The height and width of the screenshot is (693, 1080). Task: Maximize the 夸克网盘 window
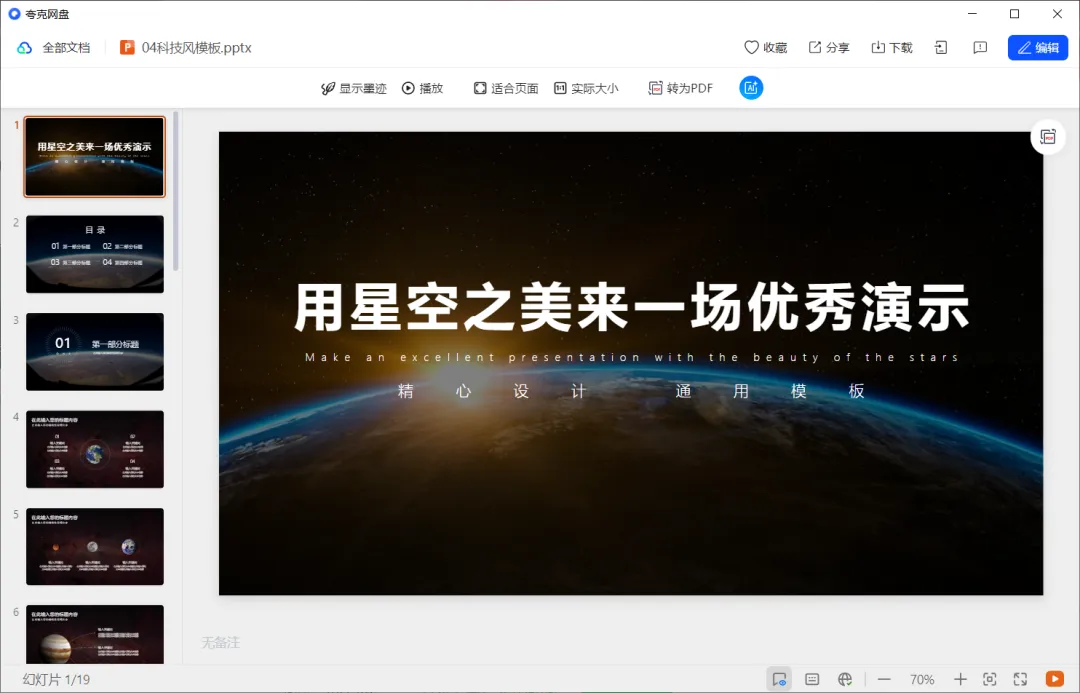click(1015, 14)
